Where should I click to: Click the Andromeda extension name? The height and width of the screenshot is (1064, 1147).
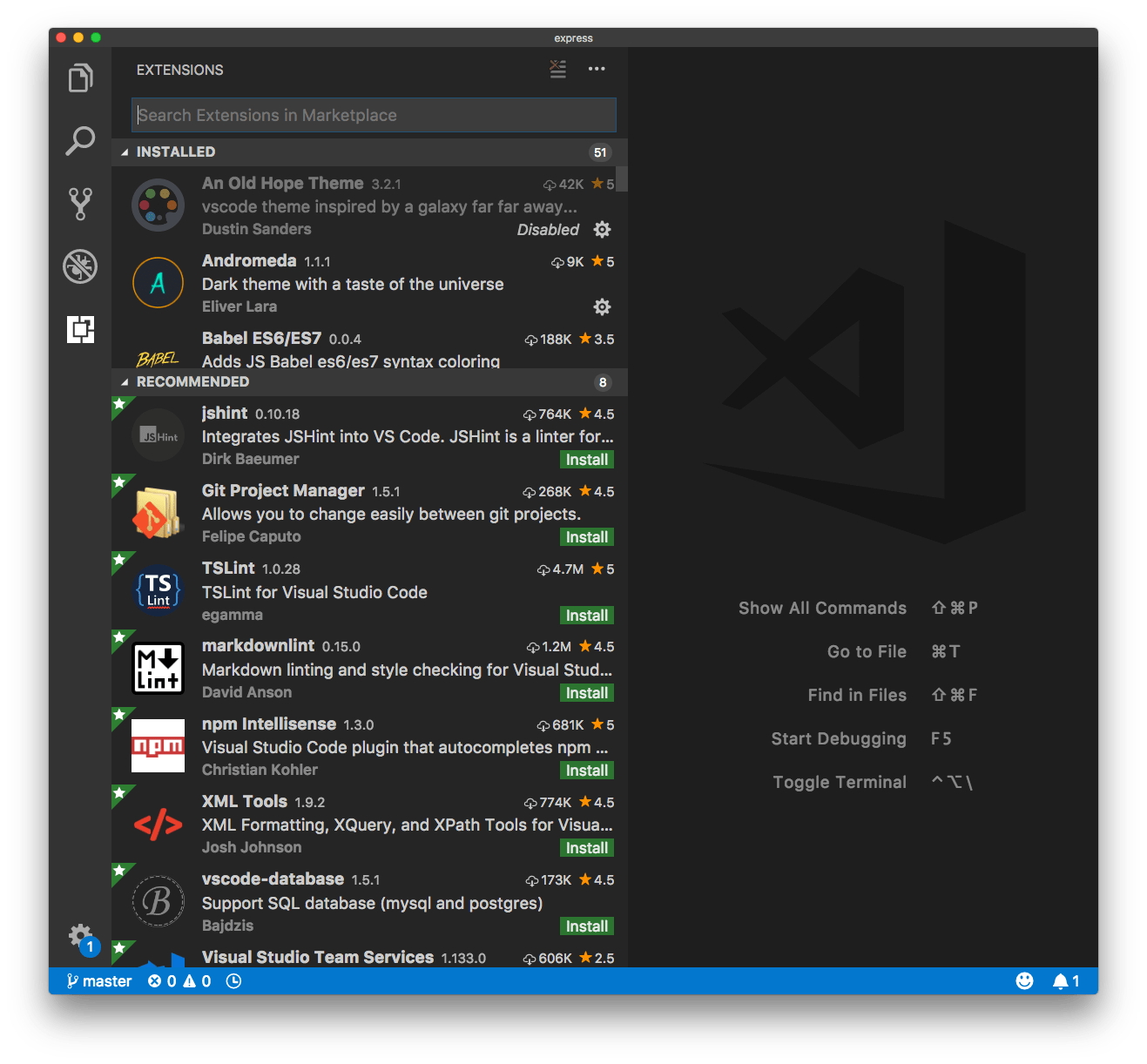pos(249,261)
